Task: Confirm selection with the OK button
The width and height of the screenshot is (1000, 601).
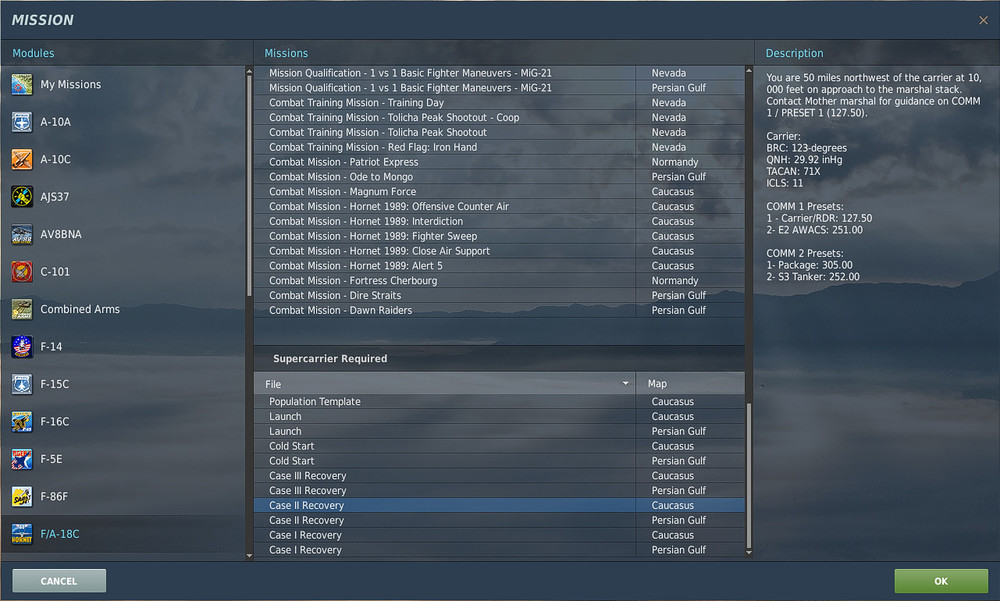Action: [941, 581]
